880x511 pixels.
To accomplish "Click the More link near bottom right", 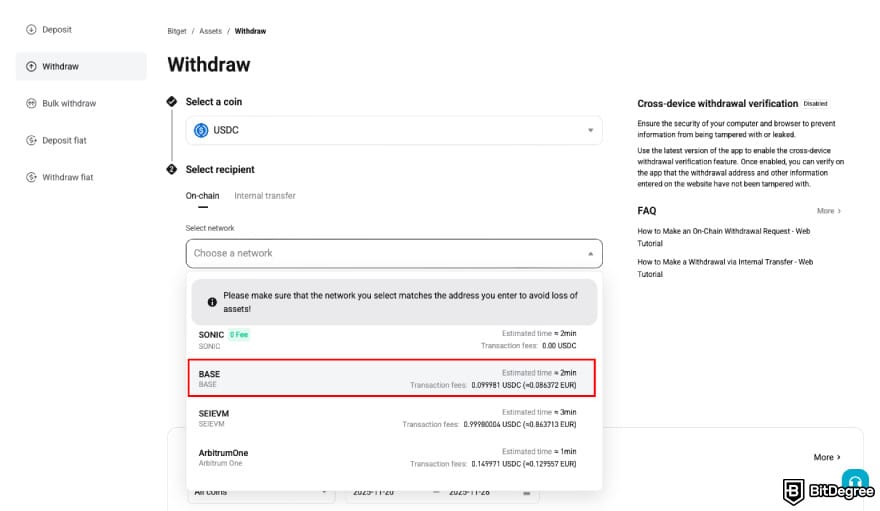I will tap(827, 457).
